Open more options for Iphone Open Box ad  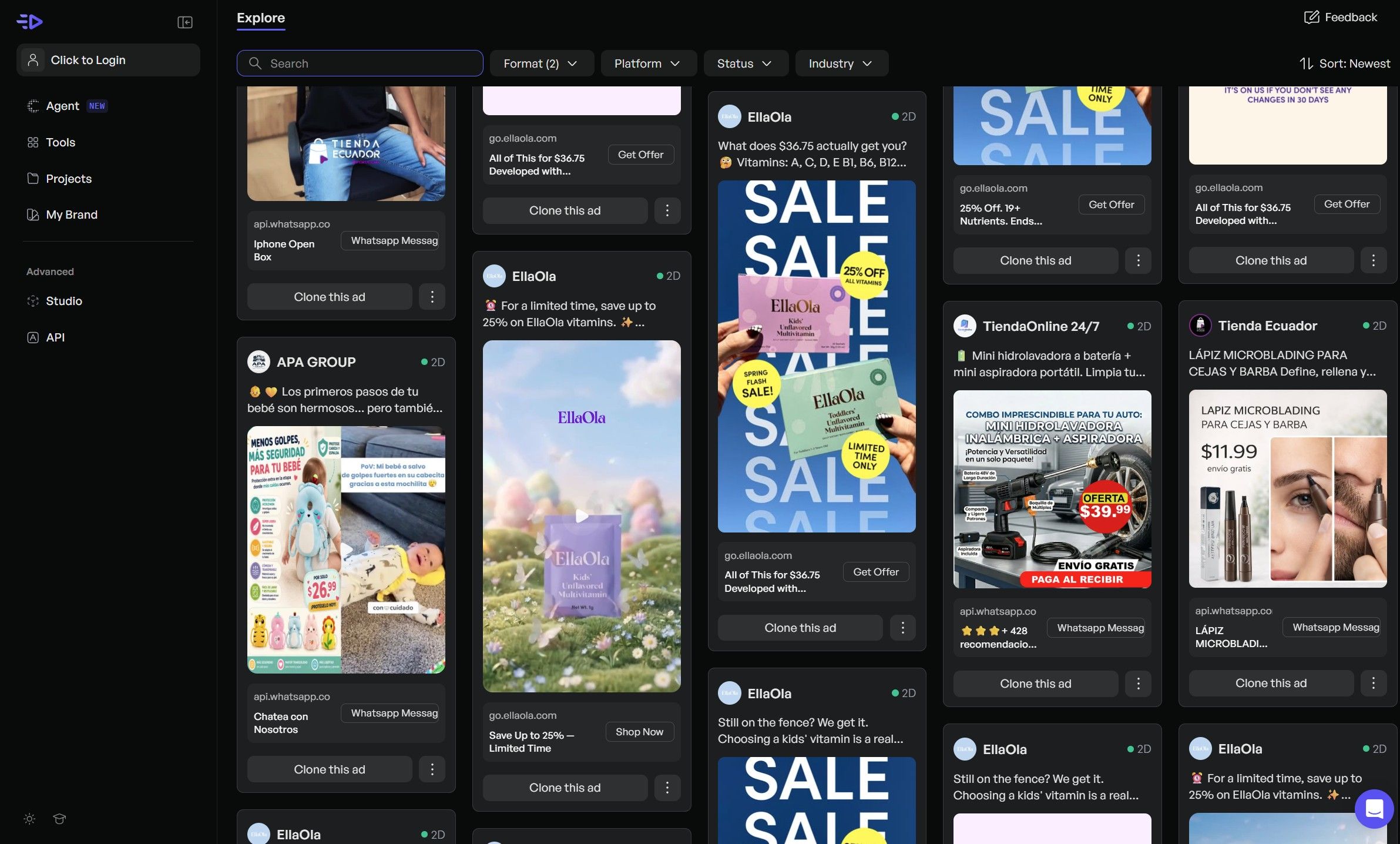(432, 297)
